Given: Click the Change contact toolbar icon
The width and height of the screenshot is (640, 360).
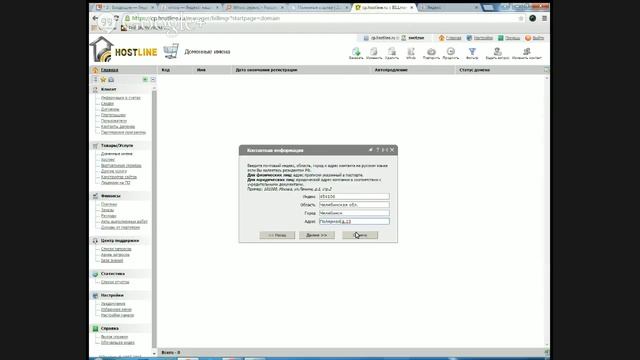Looking at the screenshot, I should (527, 53).
